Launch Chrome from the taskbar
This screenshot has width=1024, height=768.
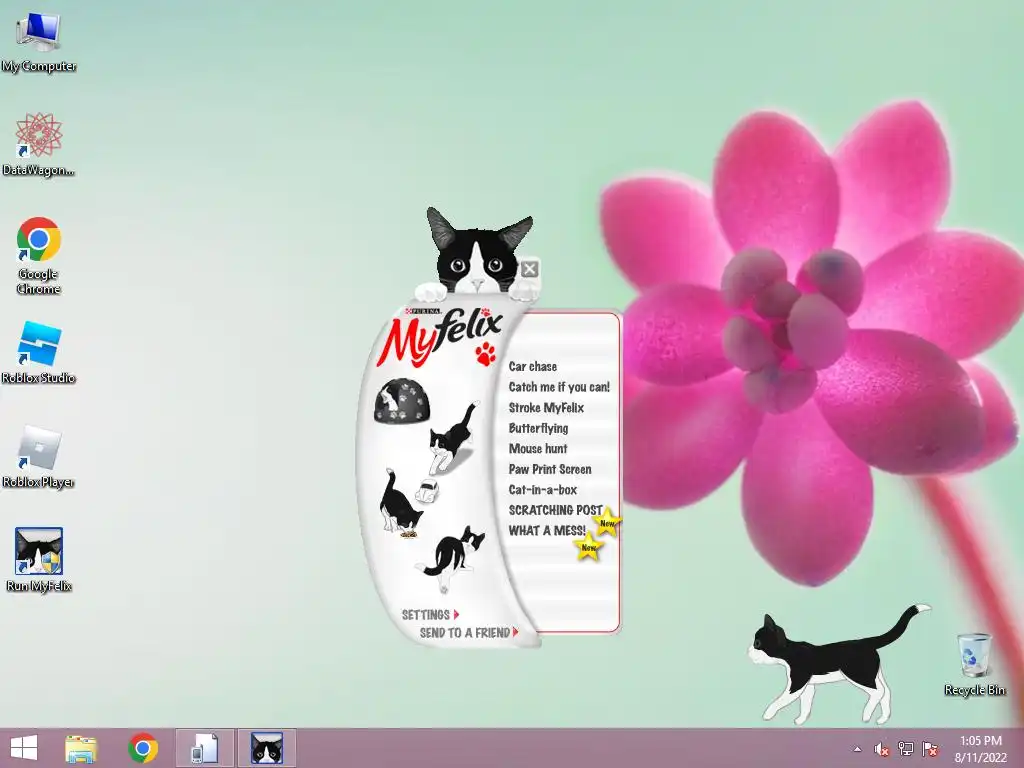tap(143, 748)
